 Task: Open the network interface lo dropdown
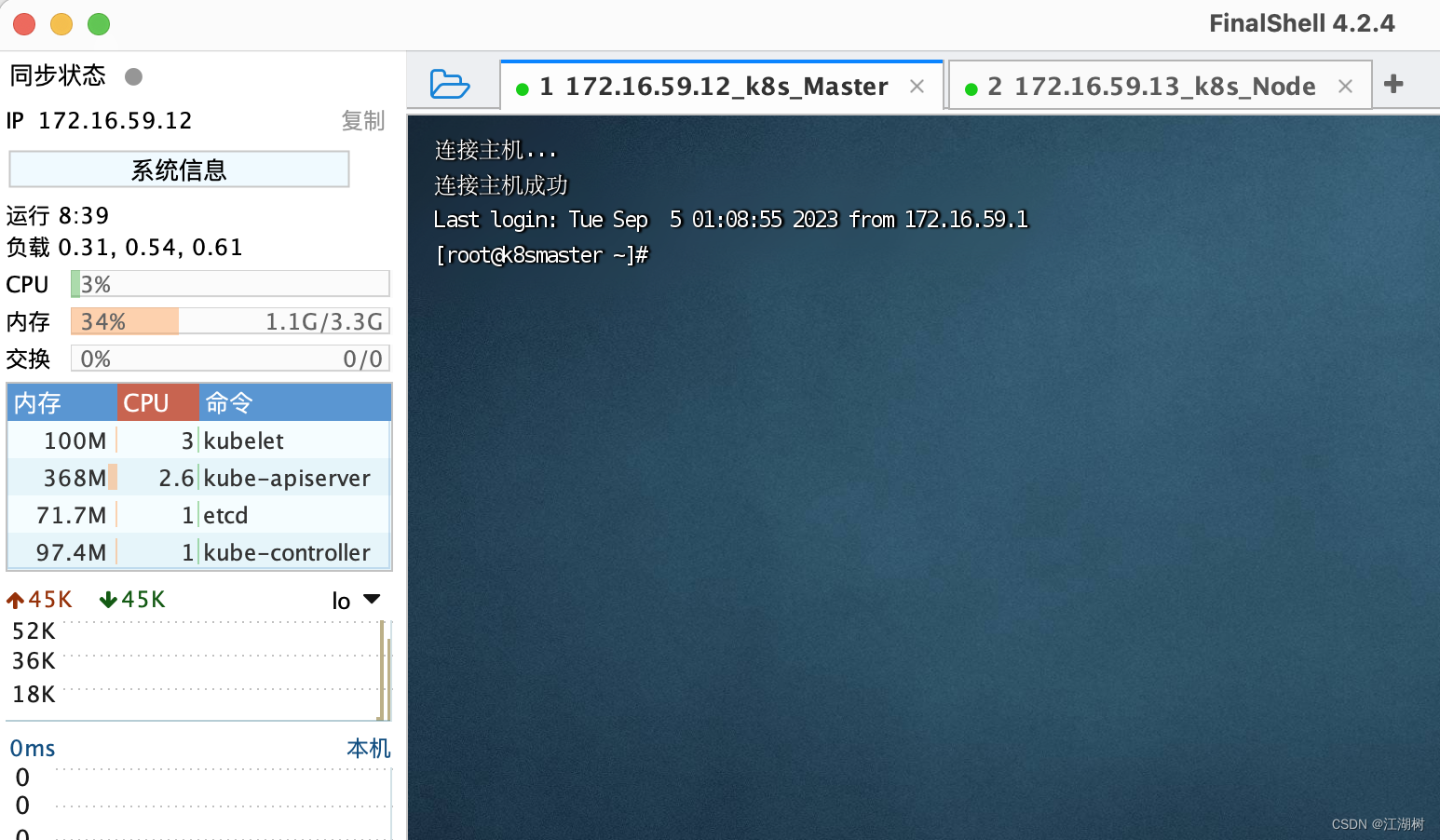click(x=357, y=601)
